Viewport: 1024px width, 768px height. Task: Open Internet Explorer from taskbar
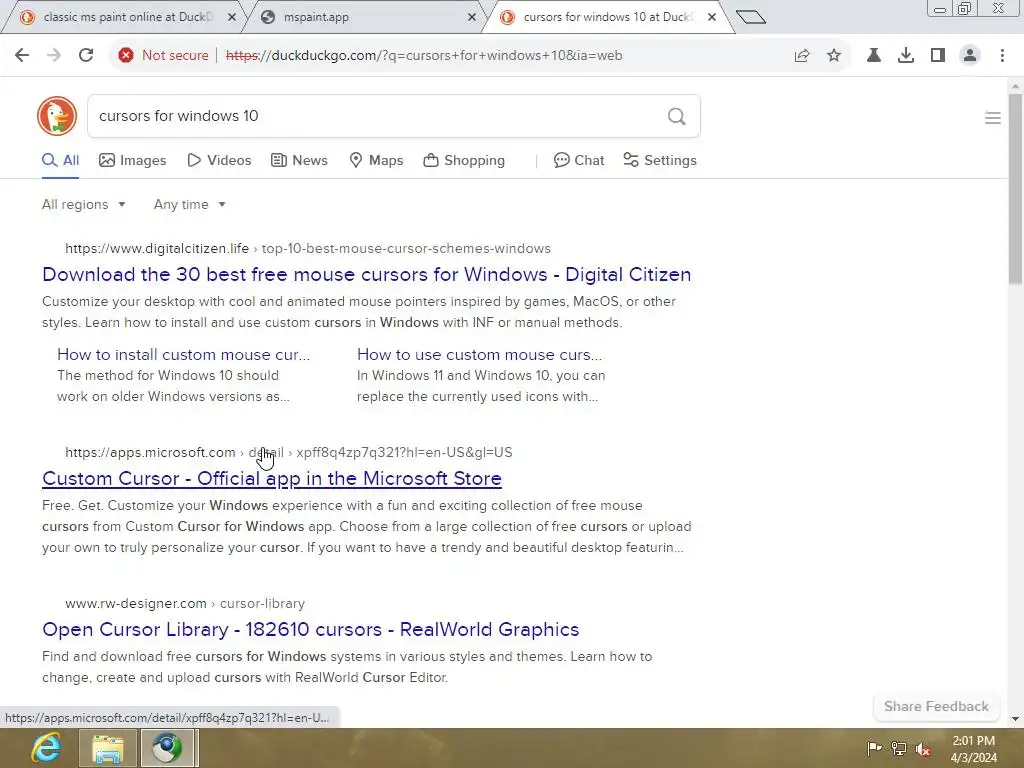(46, 748)
